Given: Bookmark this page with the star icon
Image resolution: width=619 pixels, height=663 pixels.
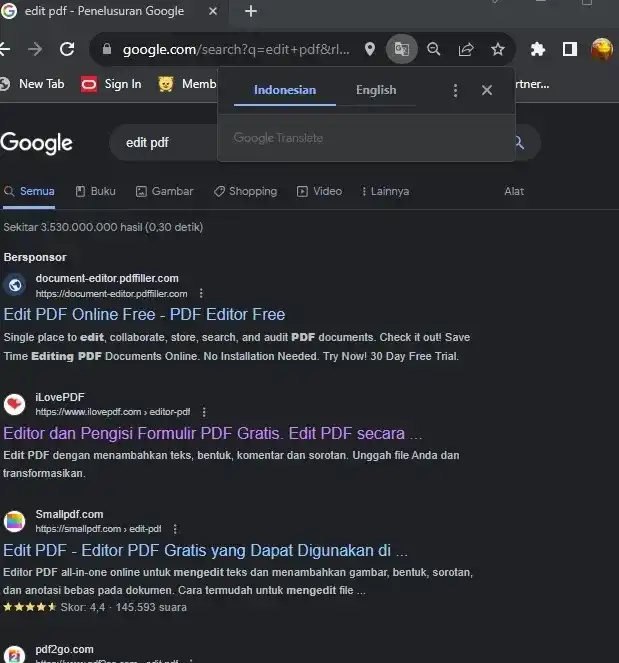Looking at the screenshot, I should tap(497, 49).
